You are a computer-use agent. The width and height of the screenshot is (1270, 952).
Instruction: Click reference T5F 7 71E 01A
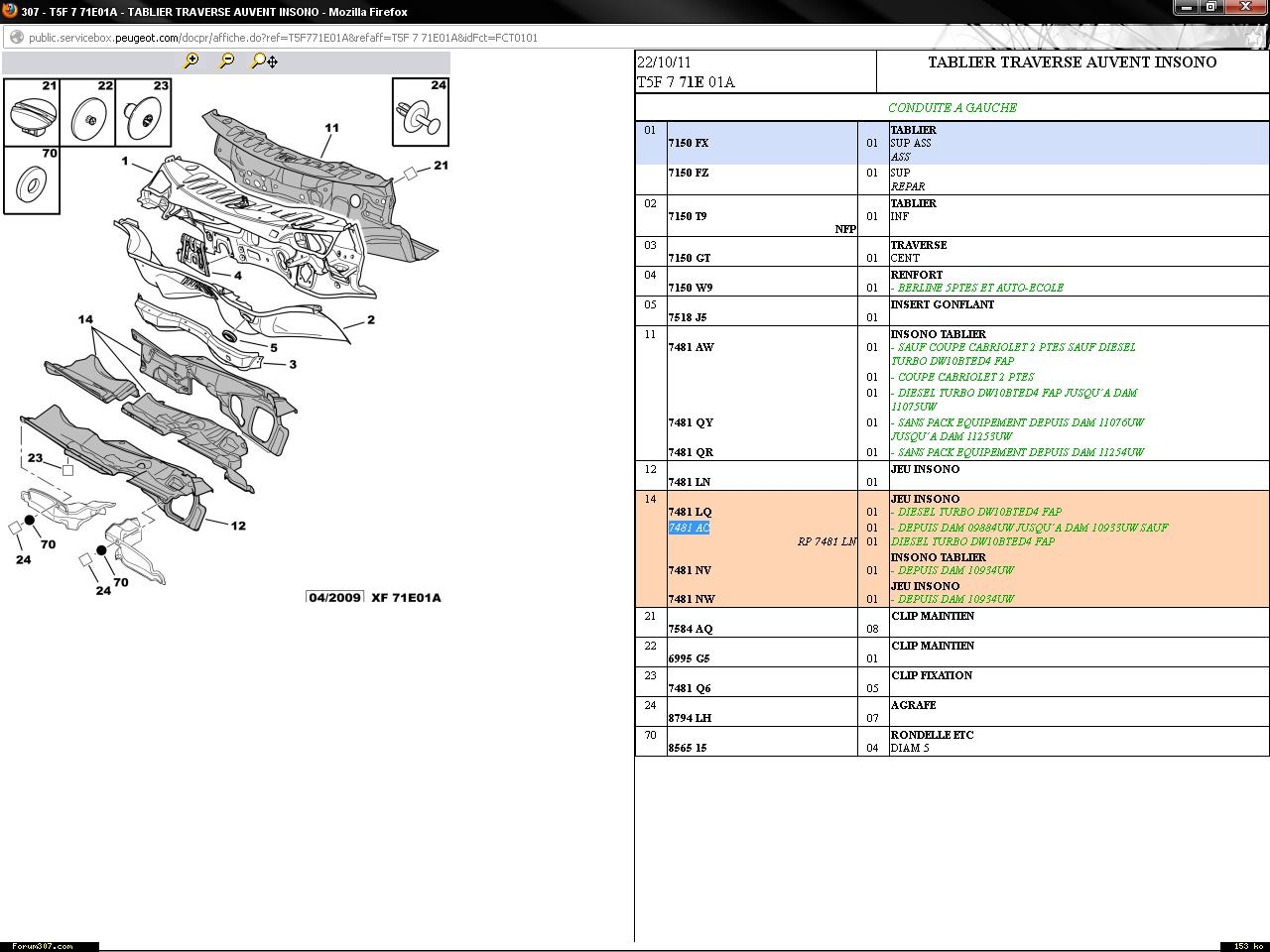click(686, 82)
